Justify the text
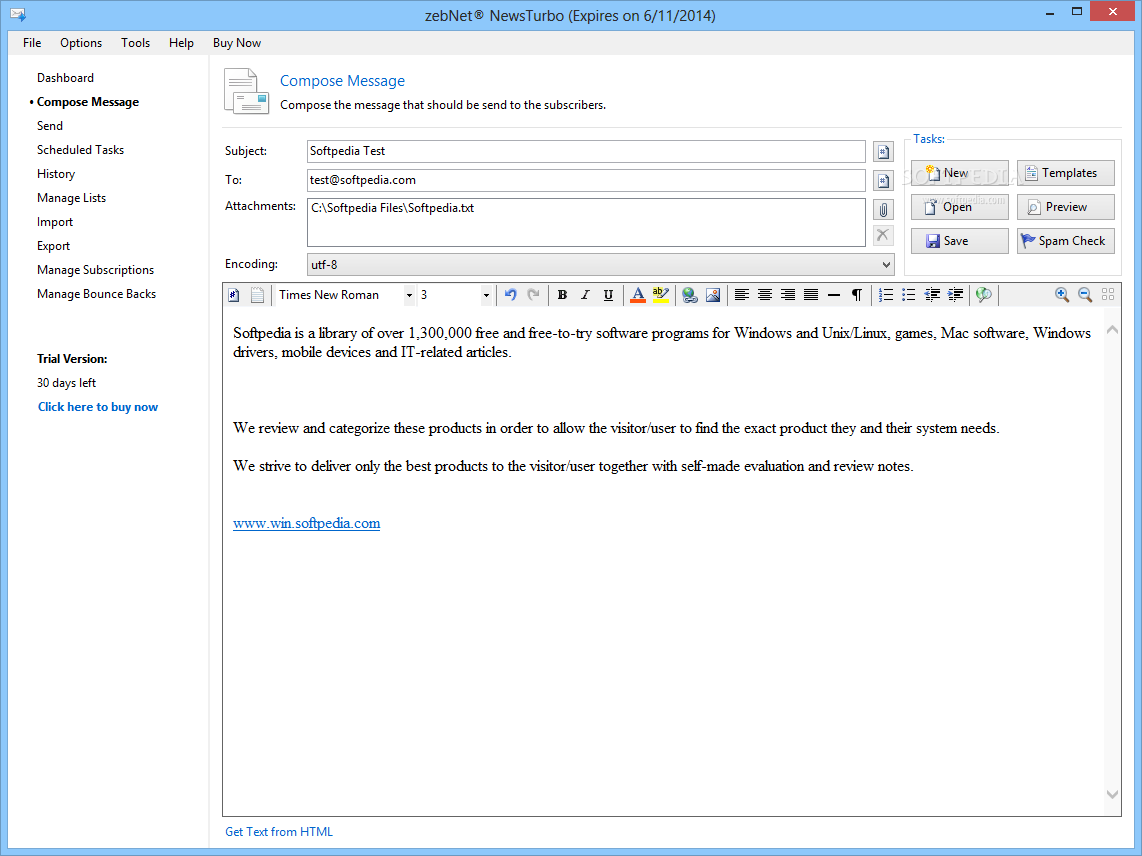 [x=811, y=294]
